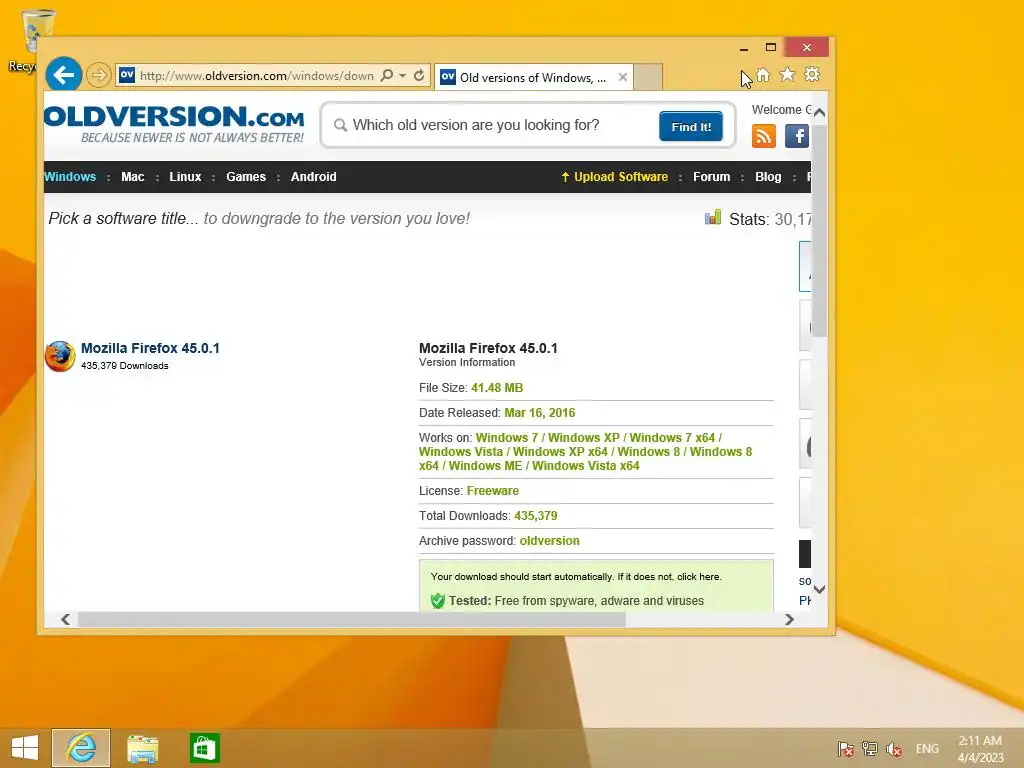Click the OLDVERSION.COM logo
The width and height of the screenshot is (1024, 768).
pos(174,124)
